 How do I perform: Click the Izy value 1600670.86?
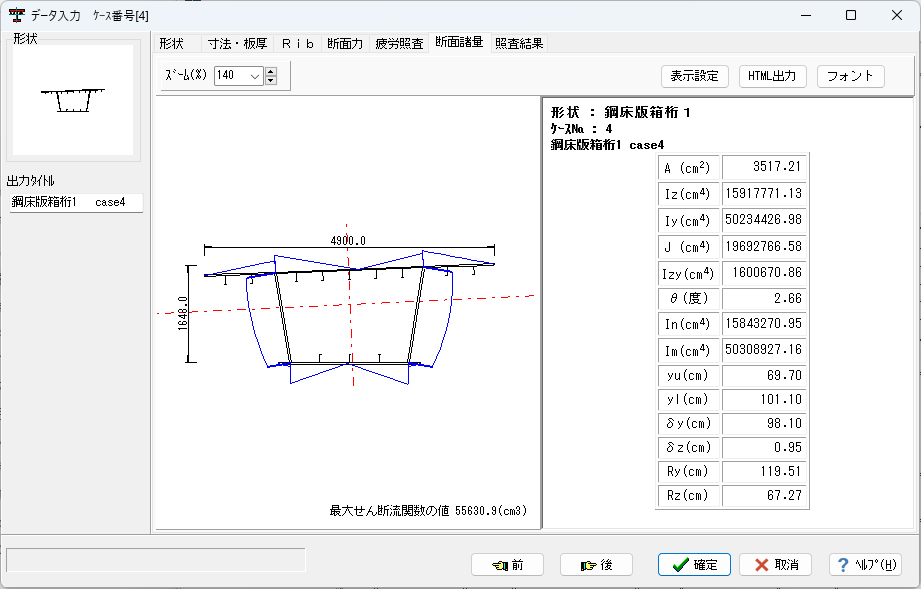pyautogui.click(x=764, y=272)
